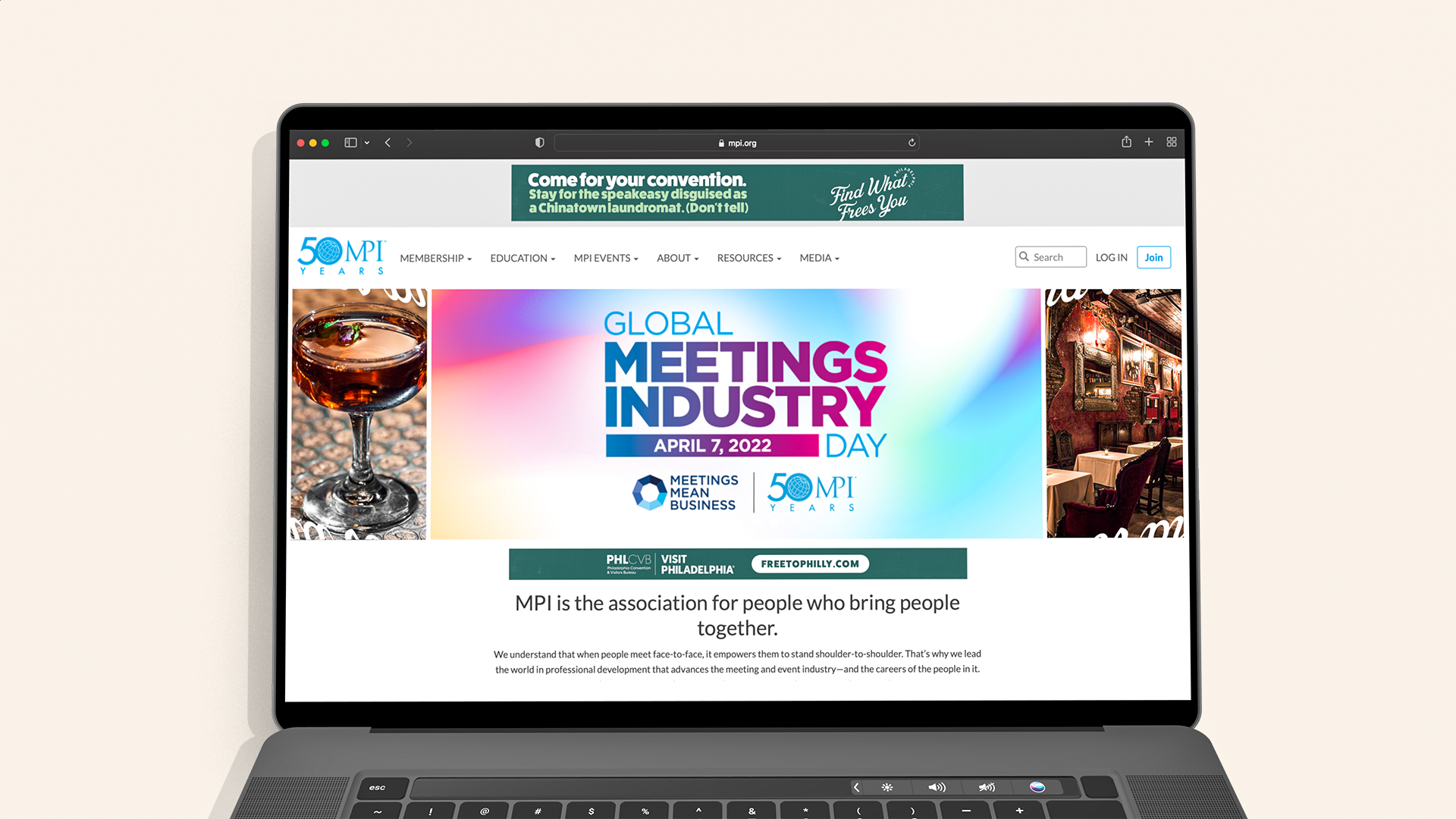Click the Touch Bar brightness icon
Viewport: 1456px width, 819px height.
click(887, 788)
